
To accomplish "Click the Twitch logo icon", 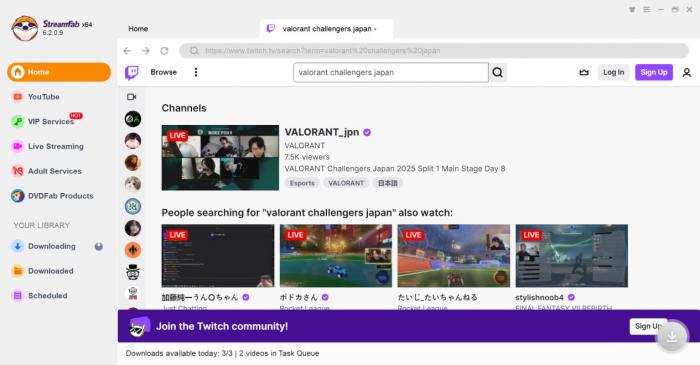I will point(132,72).
